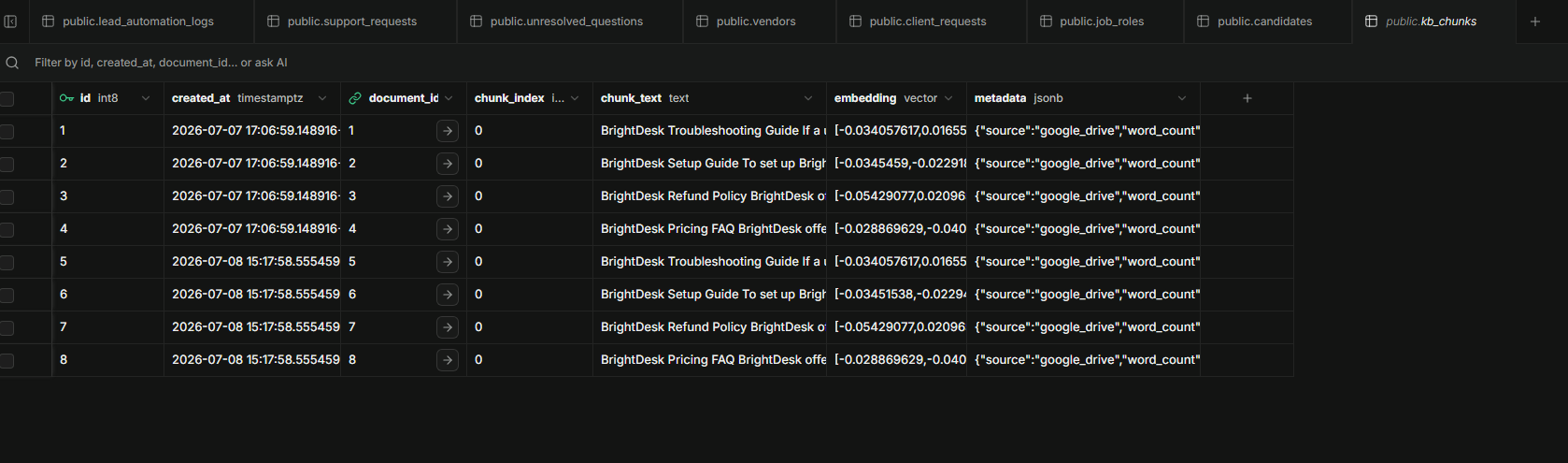The width and height of the screenshot is (1568, 463).
Task: Select embedding cell starting [-0.028869629 in row 4
Action: click(897, 229)
